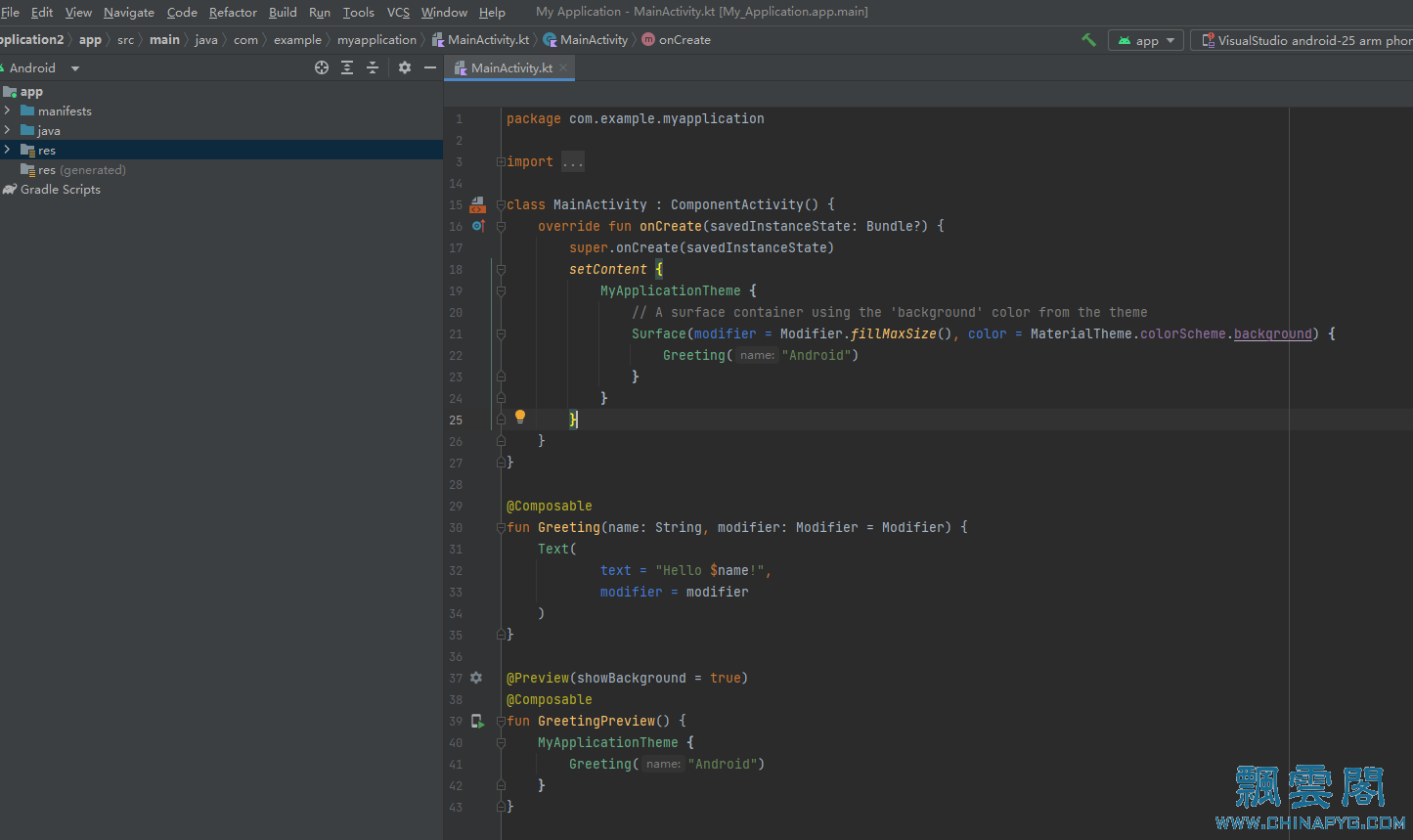The height and width of the screenshot is (840, 1413).
Task: Collapse MyApplicationTheme fold on line 19
Action: click(501, 290)
